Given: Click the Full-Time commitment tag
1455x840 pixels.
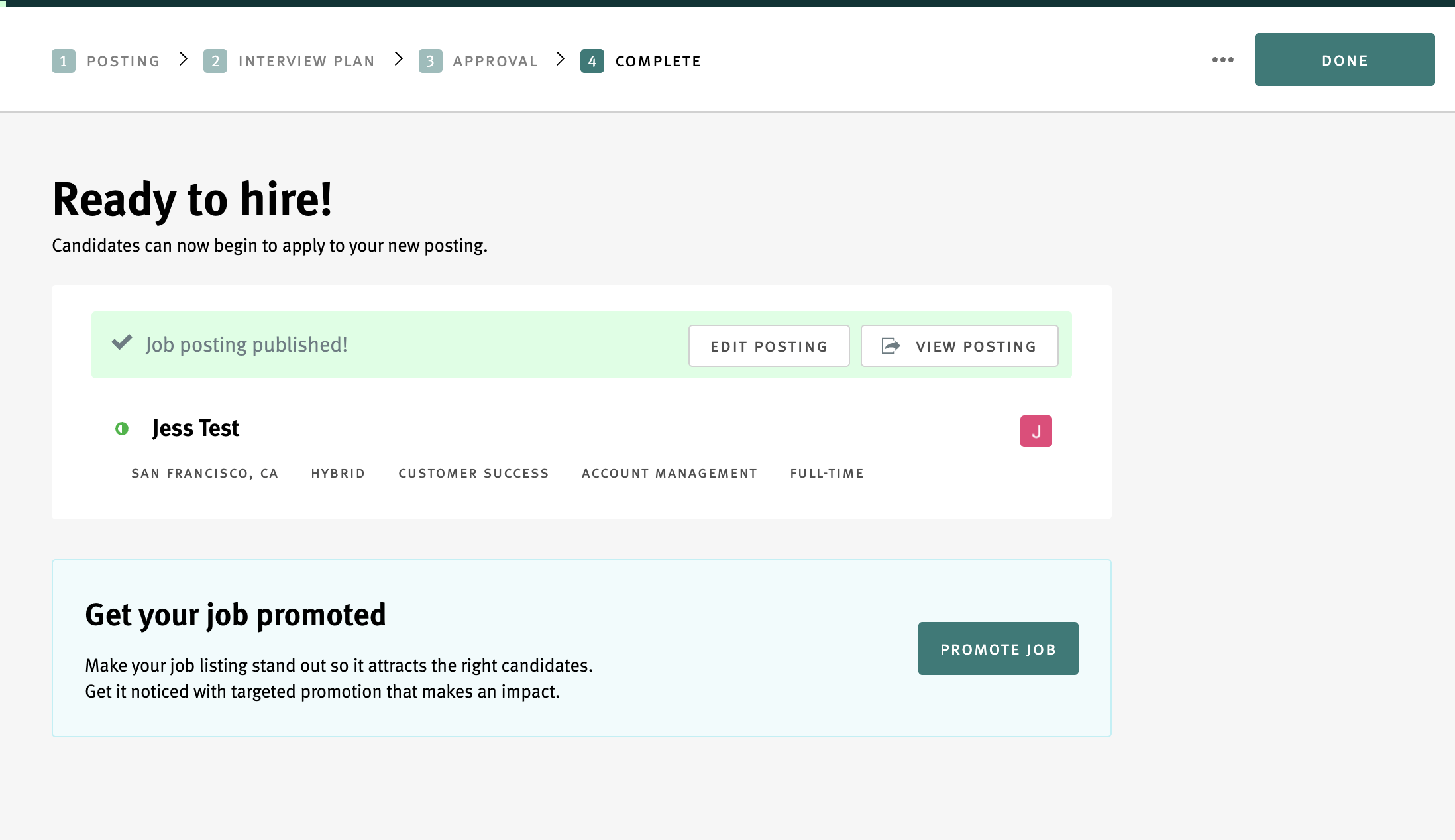Looking at the screenshot, I should [827, 474].
